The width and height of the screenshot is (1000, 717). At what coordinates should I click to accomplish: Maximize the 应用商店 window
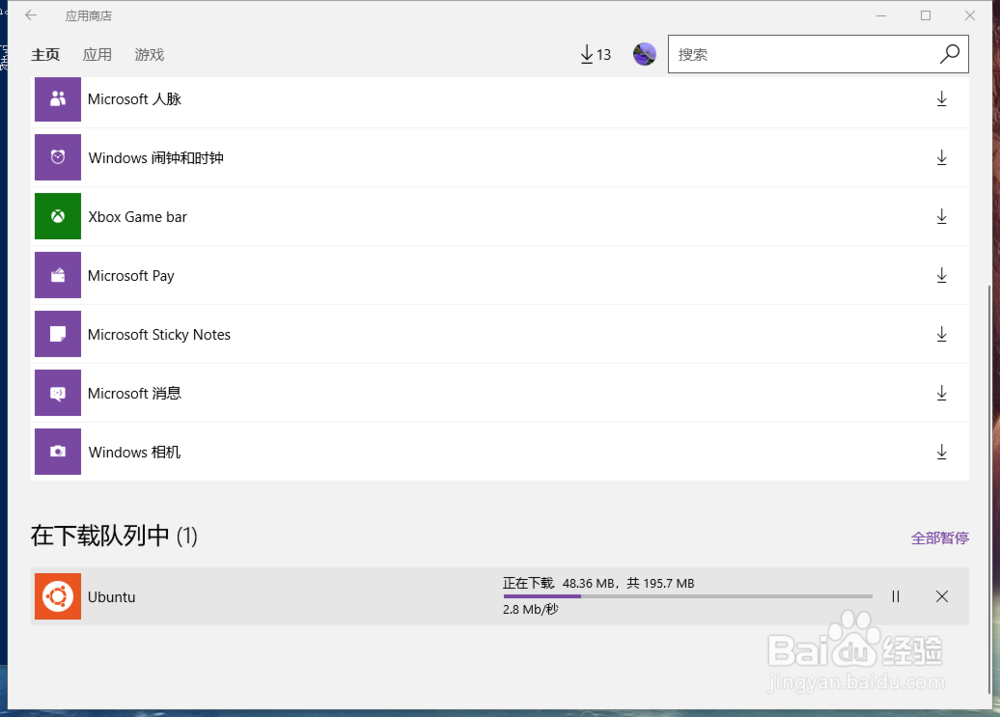point(925,15)
